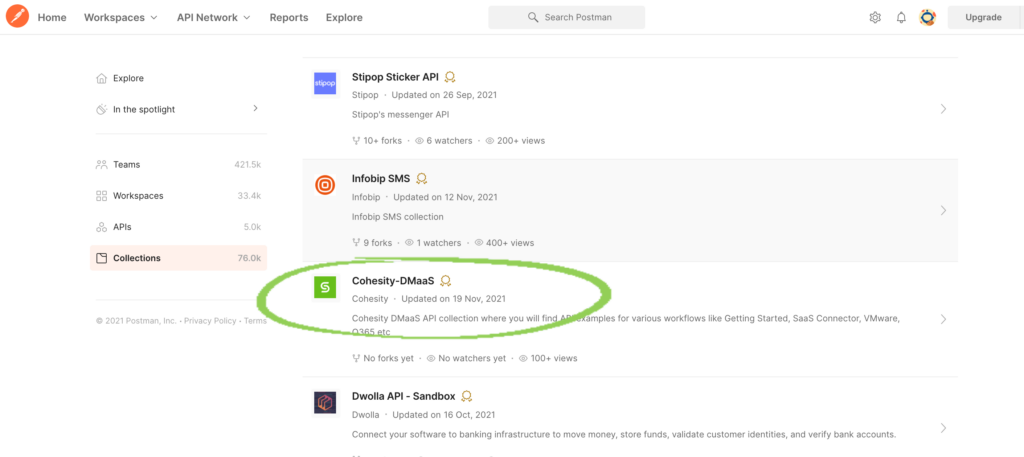1024x457 pixels.
Task: Select Collections in the sidebar
Action: [137, 258]
